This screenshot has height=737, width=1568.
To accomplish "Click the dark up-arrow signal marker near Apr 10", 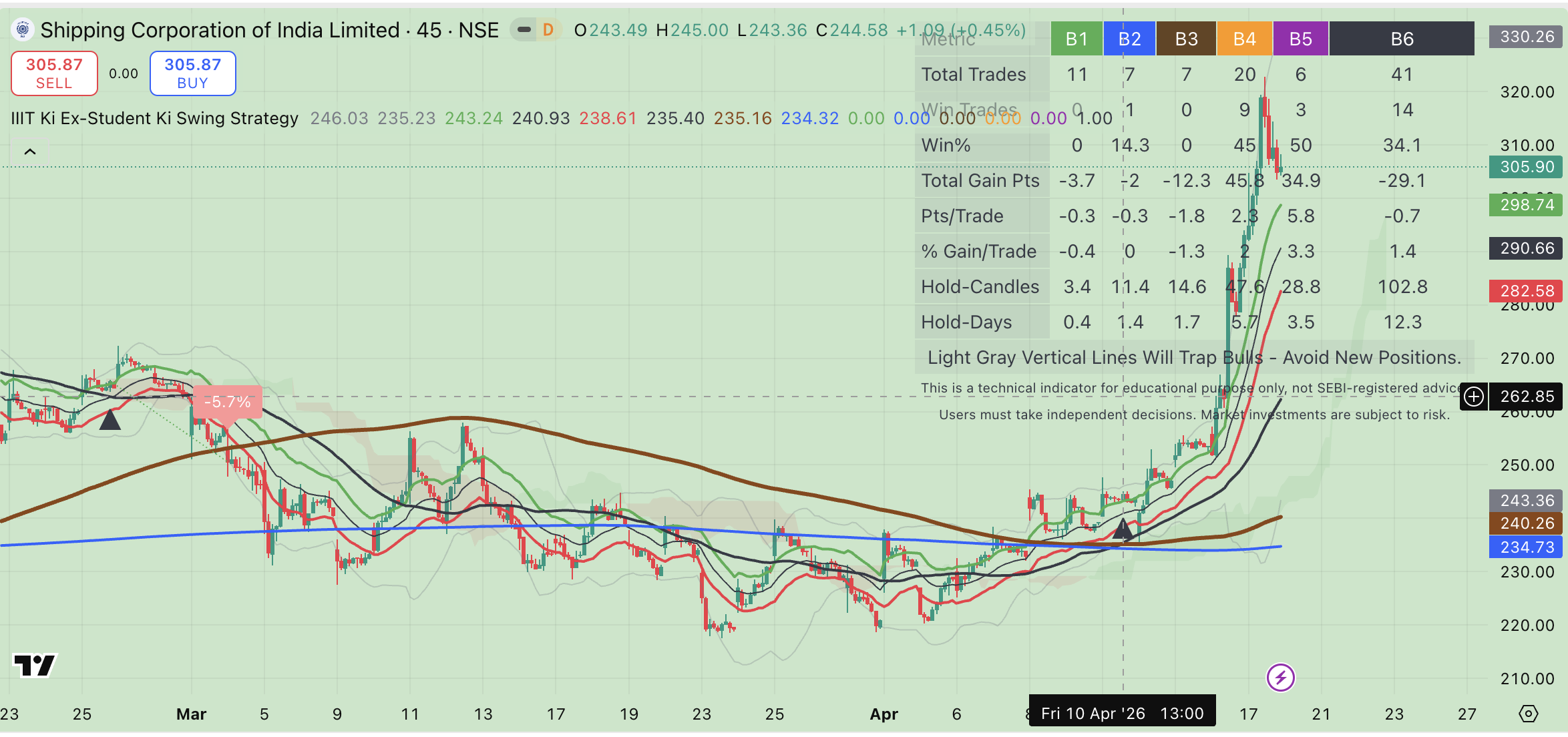I will tap(1123, 528).
